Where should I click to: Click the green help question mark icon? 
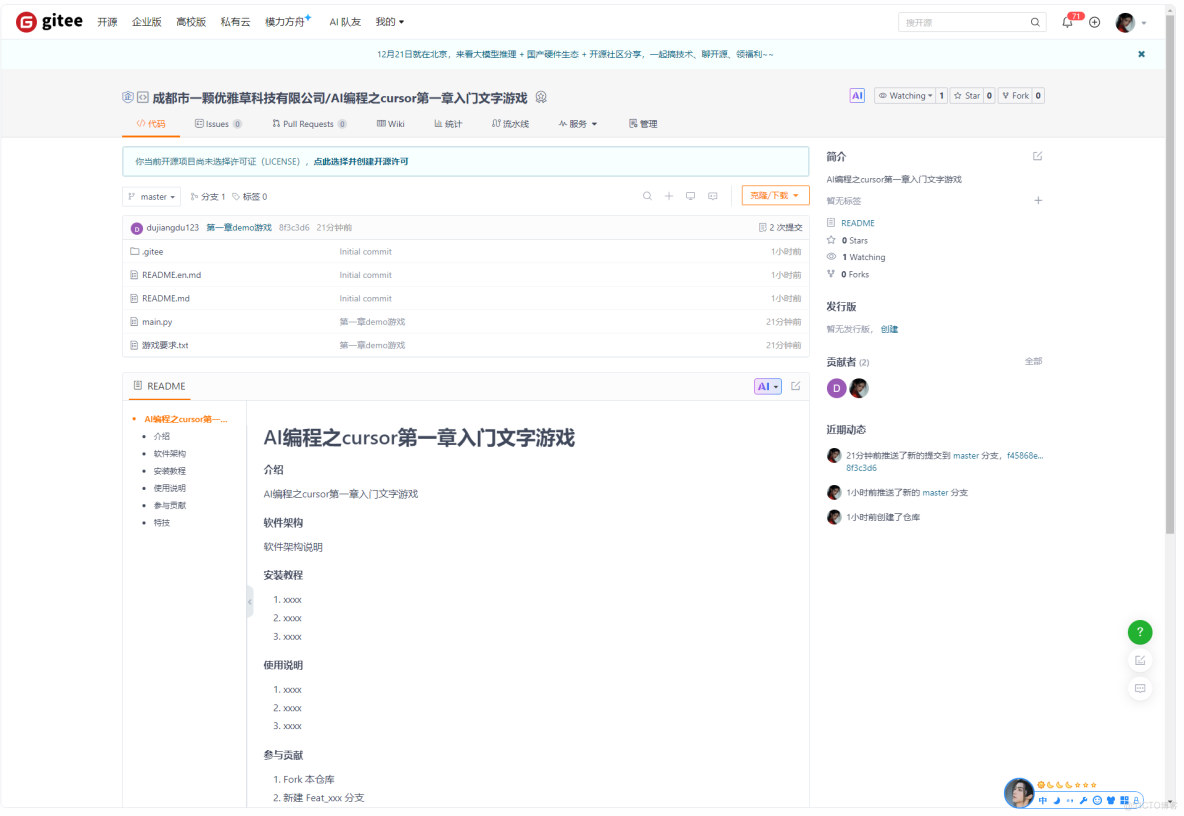1140,632
